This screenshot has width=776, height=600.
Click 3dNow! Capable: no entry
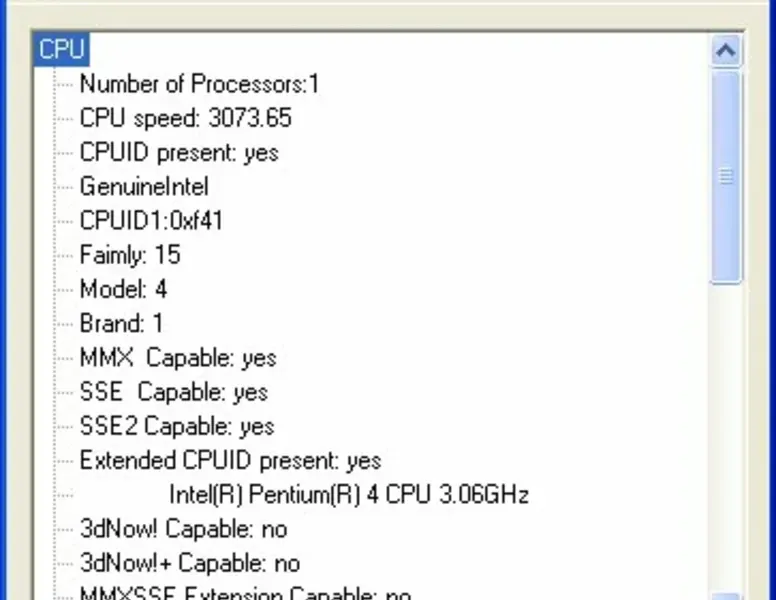183,529
